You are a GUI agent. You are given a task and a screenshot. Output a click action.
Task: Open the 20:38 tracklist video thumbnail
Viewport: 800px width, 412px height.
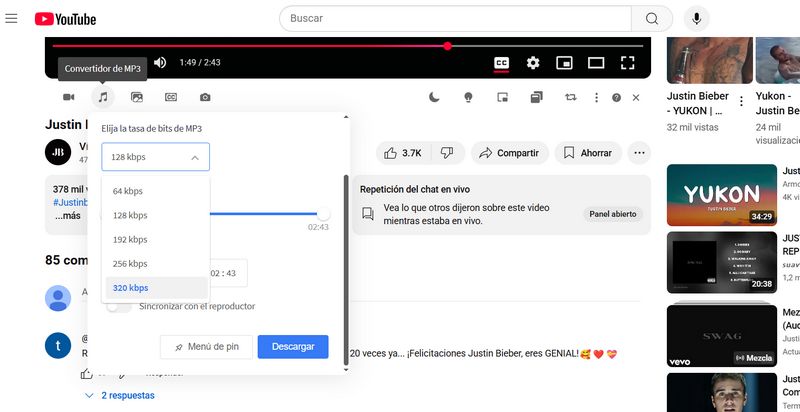[x=721, y=263]
